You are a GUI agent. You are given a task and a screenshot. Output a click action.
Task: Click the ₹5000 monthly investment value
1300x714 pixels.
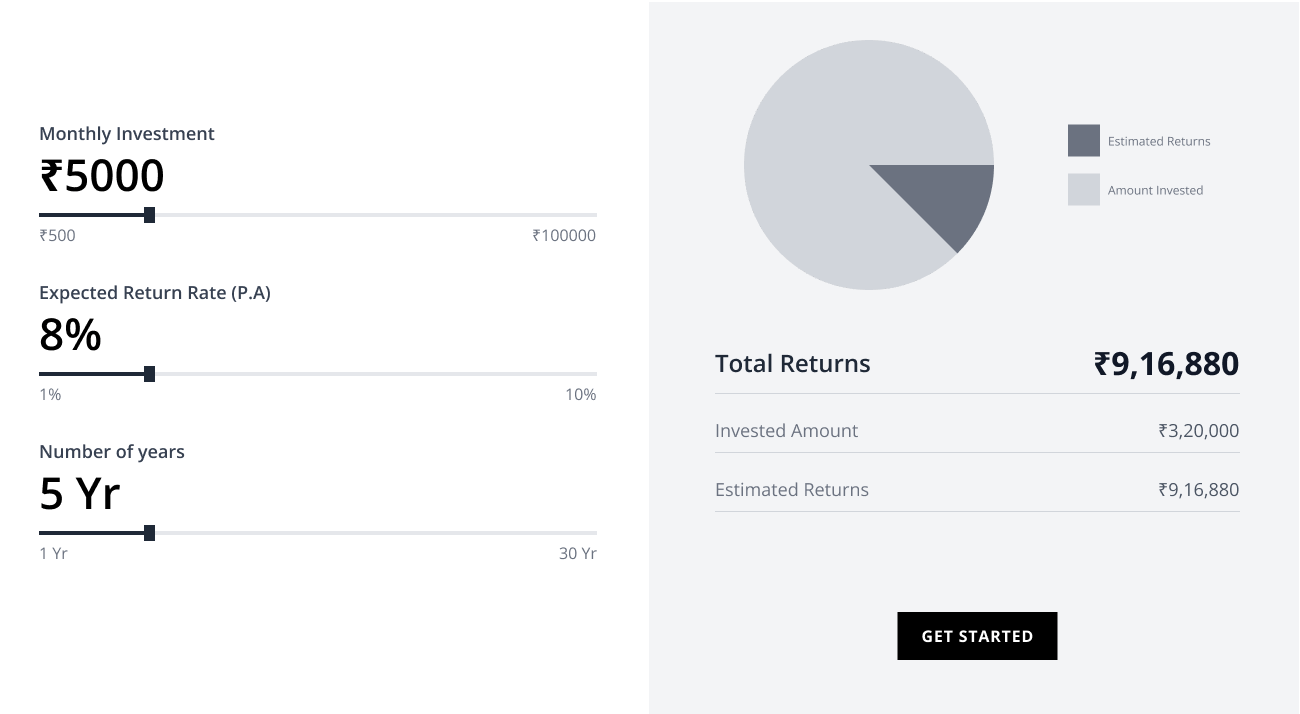[102, 176]
